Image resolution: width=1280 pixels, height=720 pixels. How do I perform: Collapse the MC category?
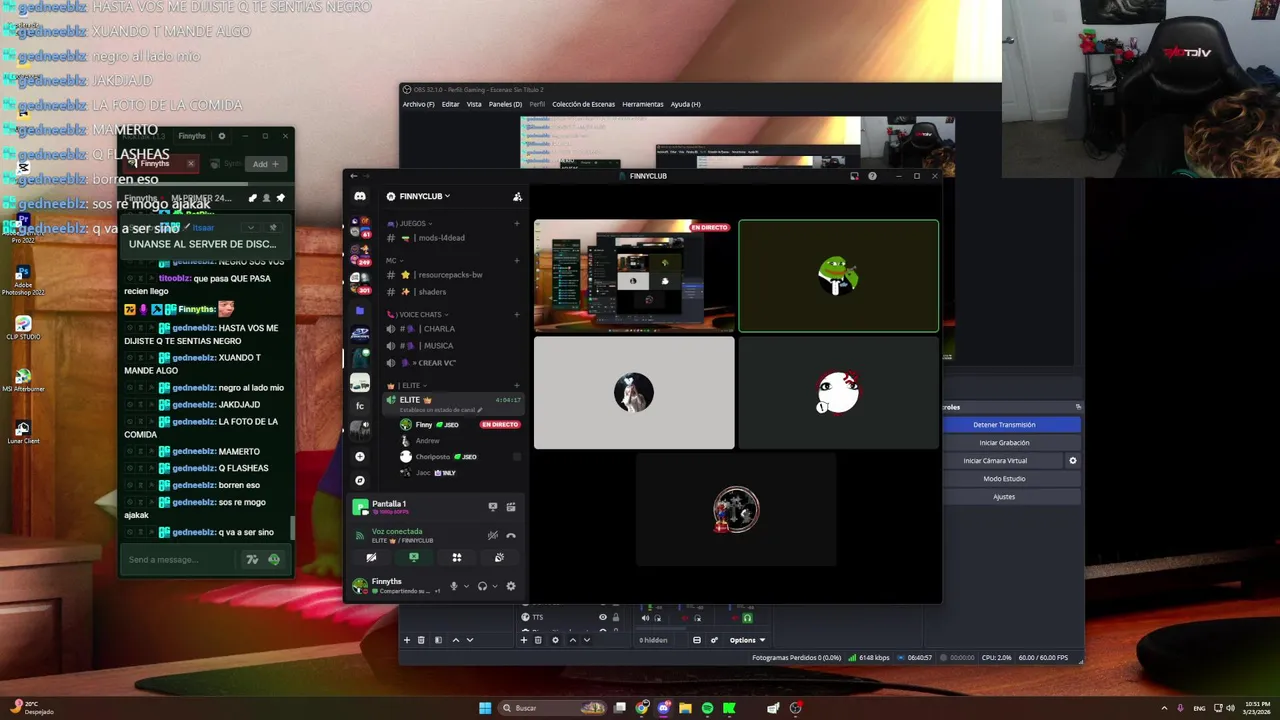click(393, 261)
